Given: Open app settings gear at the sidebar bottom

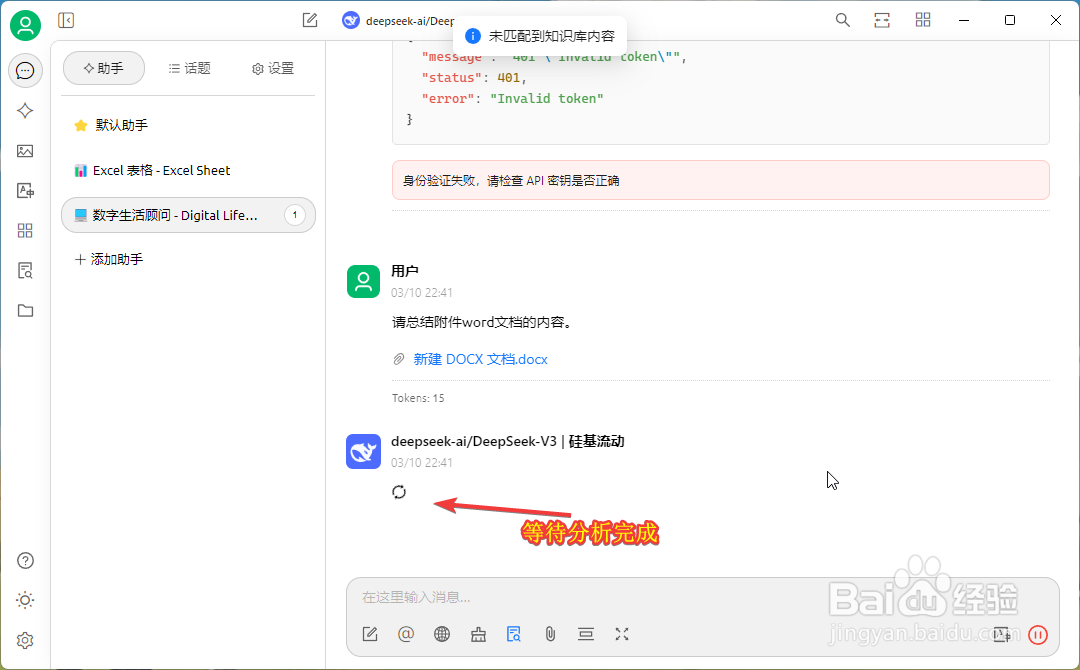Looking at the screenshot, I should point(25,640).
